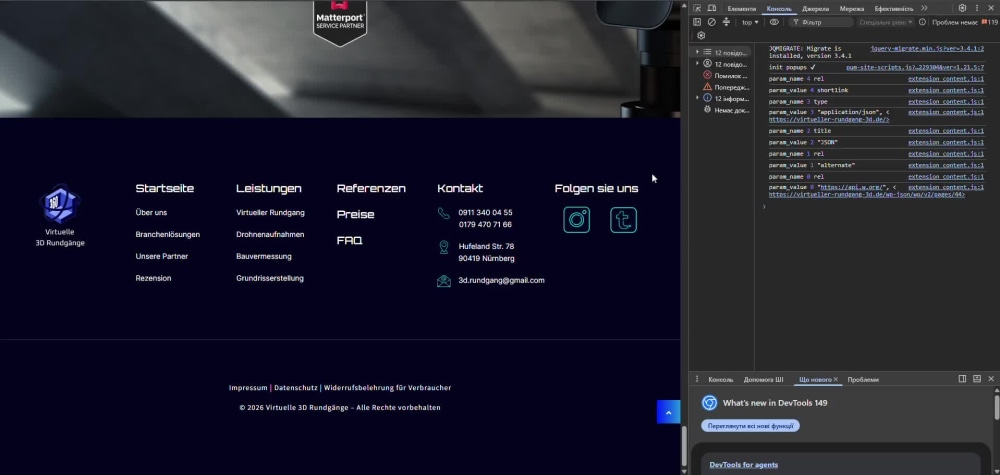Click the Matterport Service Partner badge
The width and height of the screenshot is (1000, 475).
pos(340,23)
